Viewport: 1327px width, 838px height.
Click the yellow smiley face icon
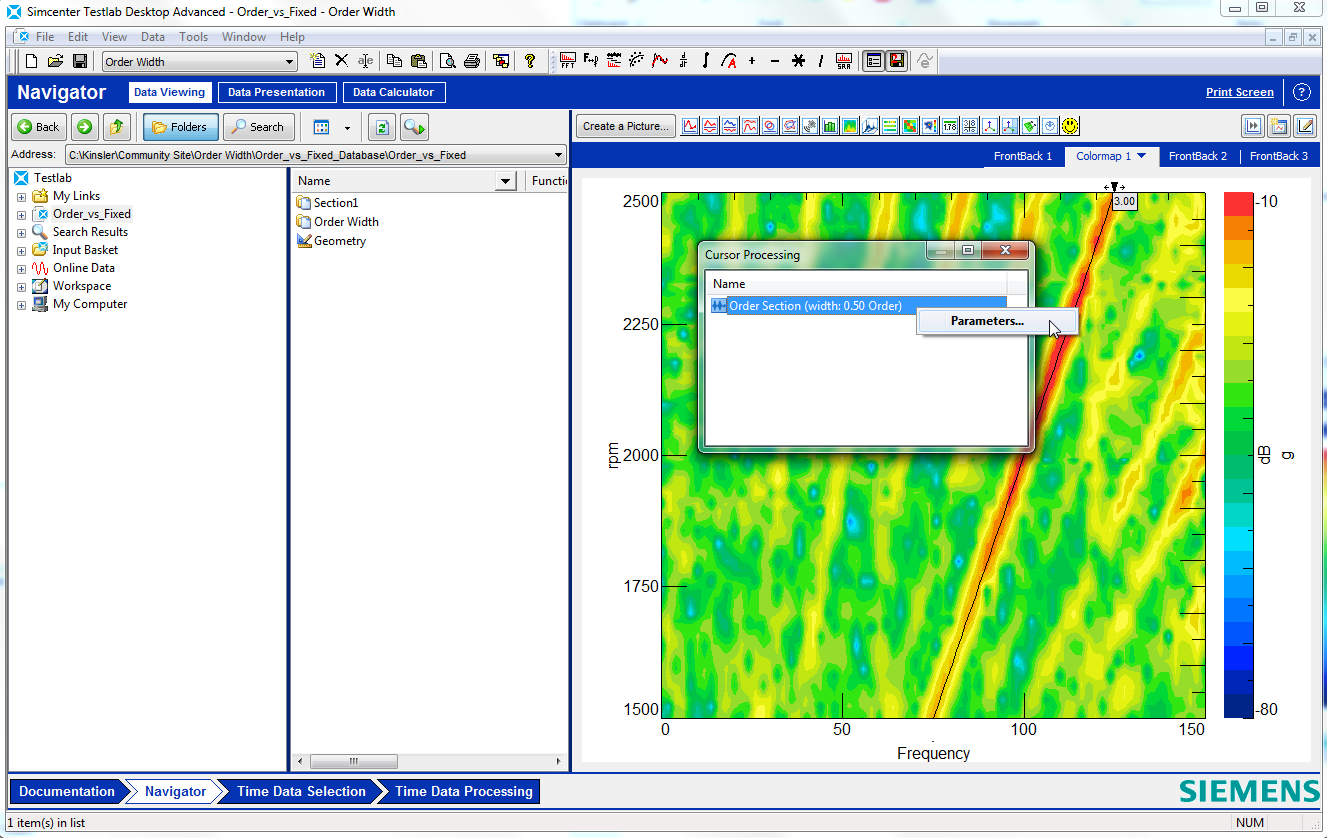pos(1070,126)
